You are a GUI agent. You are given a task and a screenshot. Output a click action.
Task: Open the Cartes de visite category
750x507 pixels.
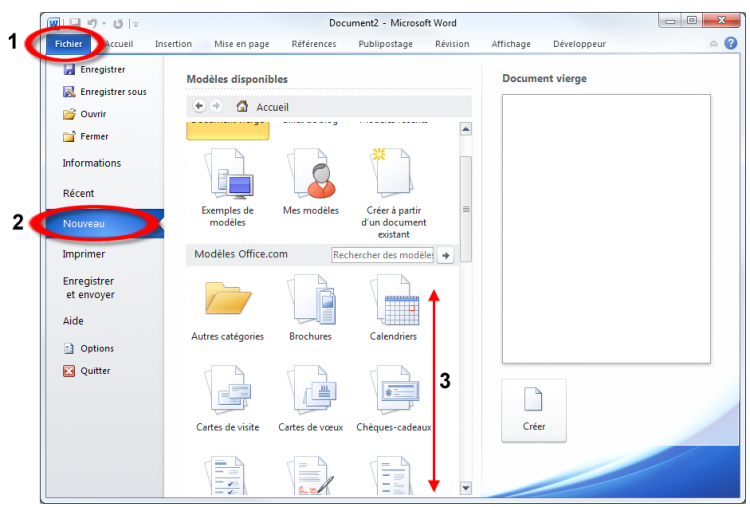click(x=228, y=398)
